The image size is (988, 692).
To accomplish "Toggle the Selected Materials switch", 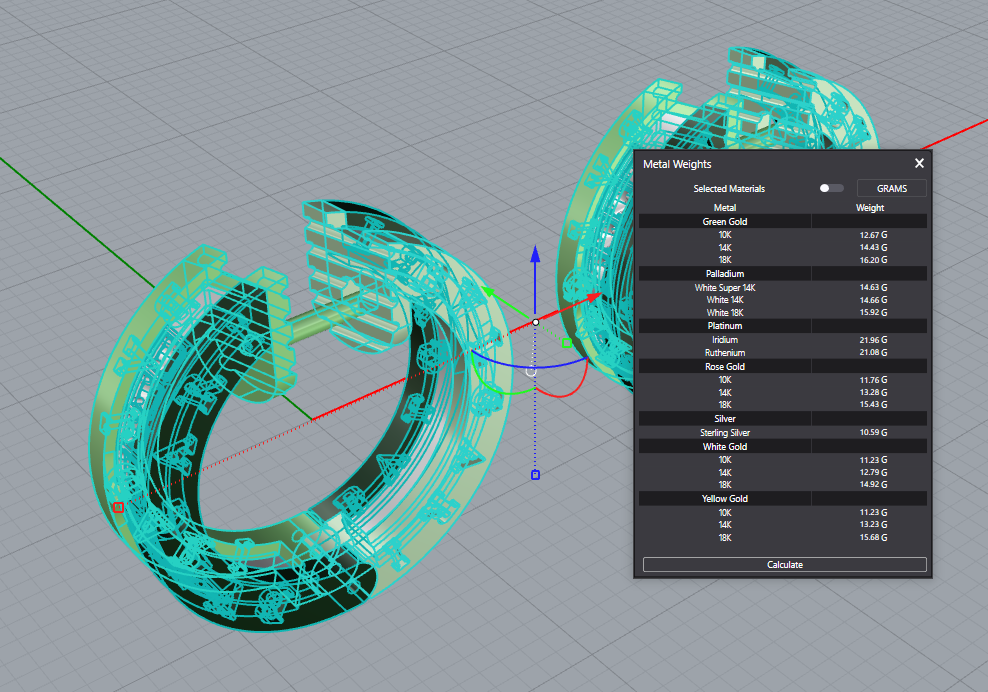I will coord(830,188).
